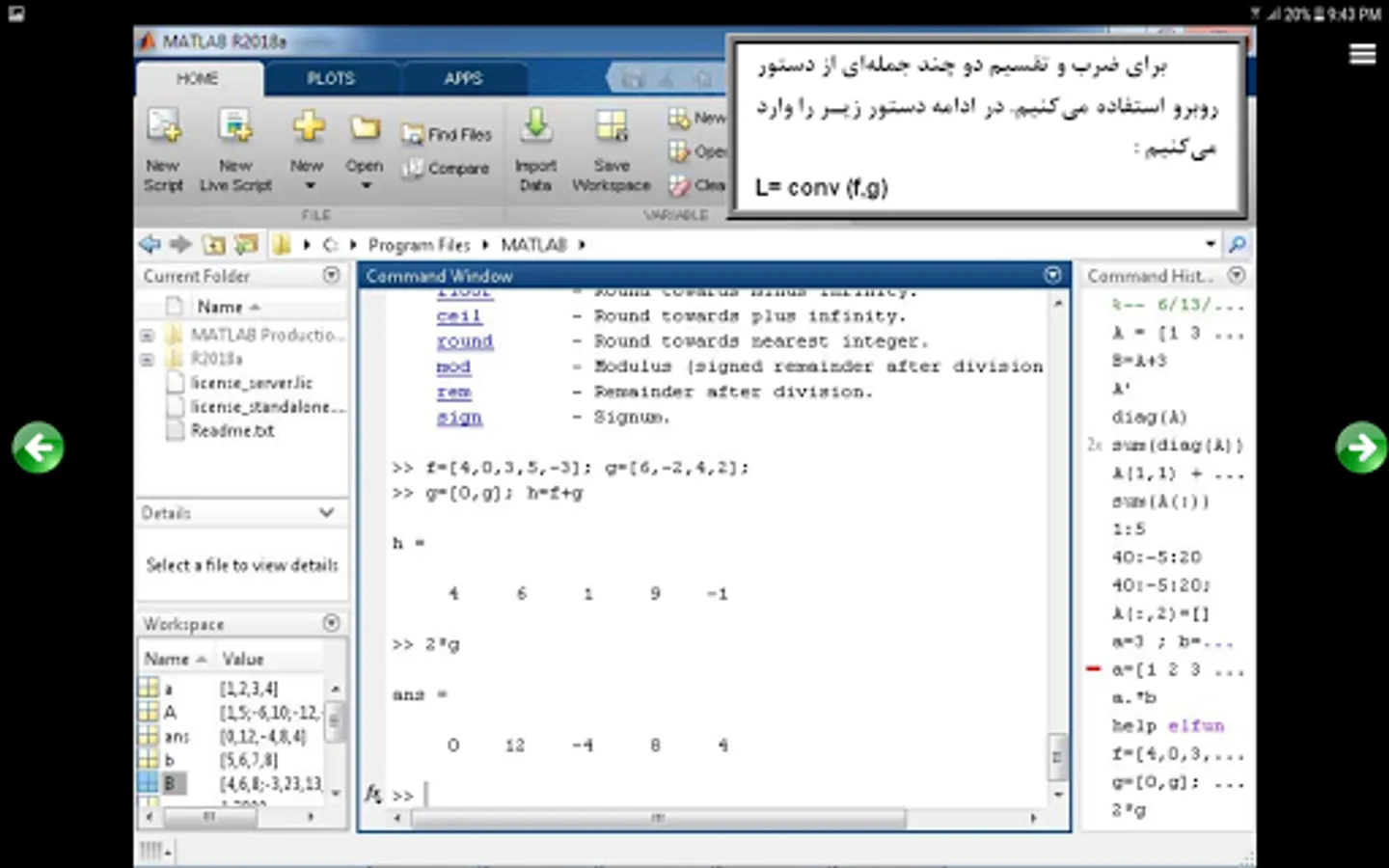The height and width of the screenshot is (868, 1389).
Task: Collapse the Details panel chevron
Action: click(x=326, y=513)
